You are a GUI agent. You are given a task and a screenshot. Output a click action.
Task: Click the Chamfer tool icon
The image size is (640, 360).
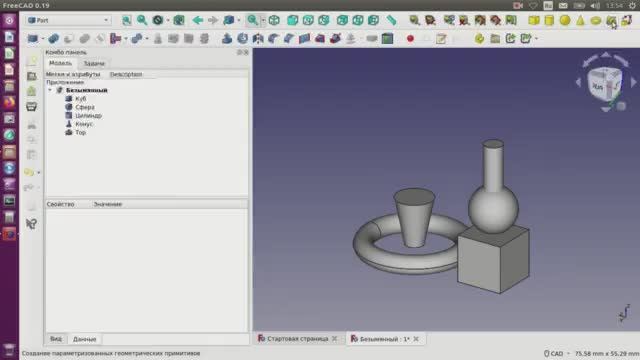coord(289,39)
